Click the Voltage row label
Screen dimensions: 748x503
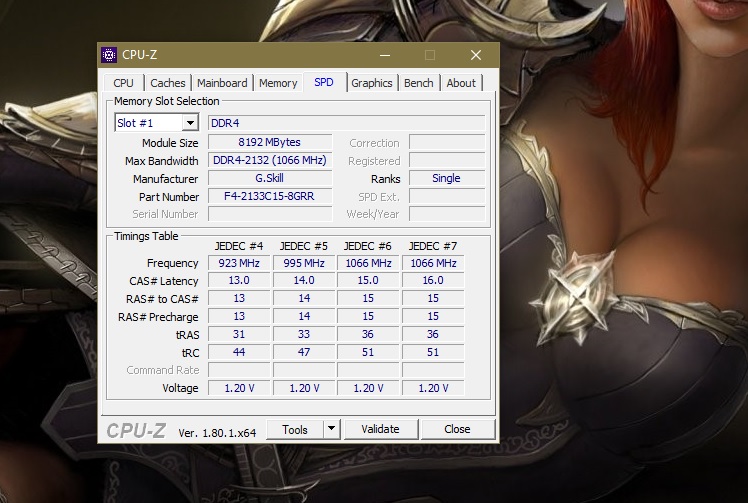tap(180, 388)
